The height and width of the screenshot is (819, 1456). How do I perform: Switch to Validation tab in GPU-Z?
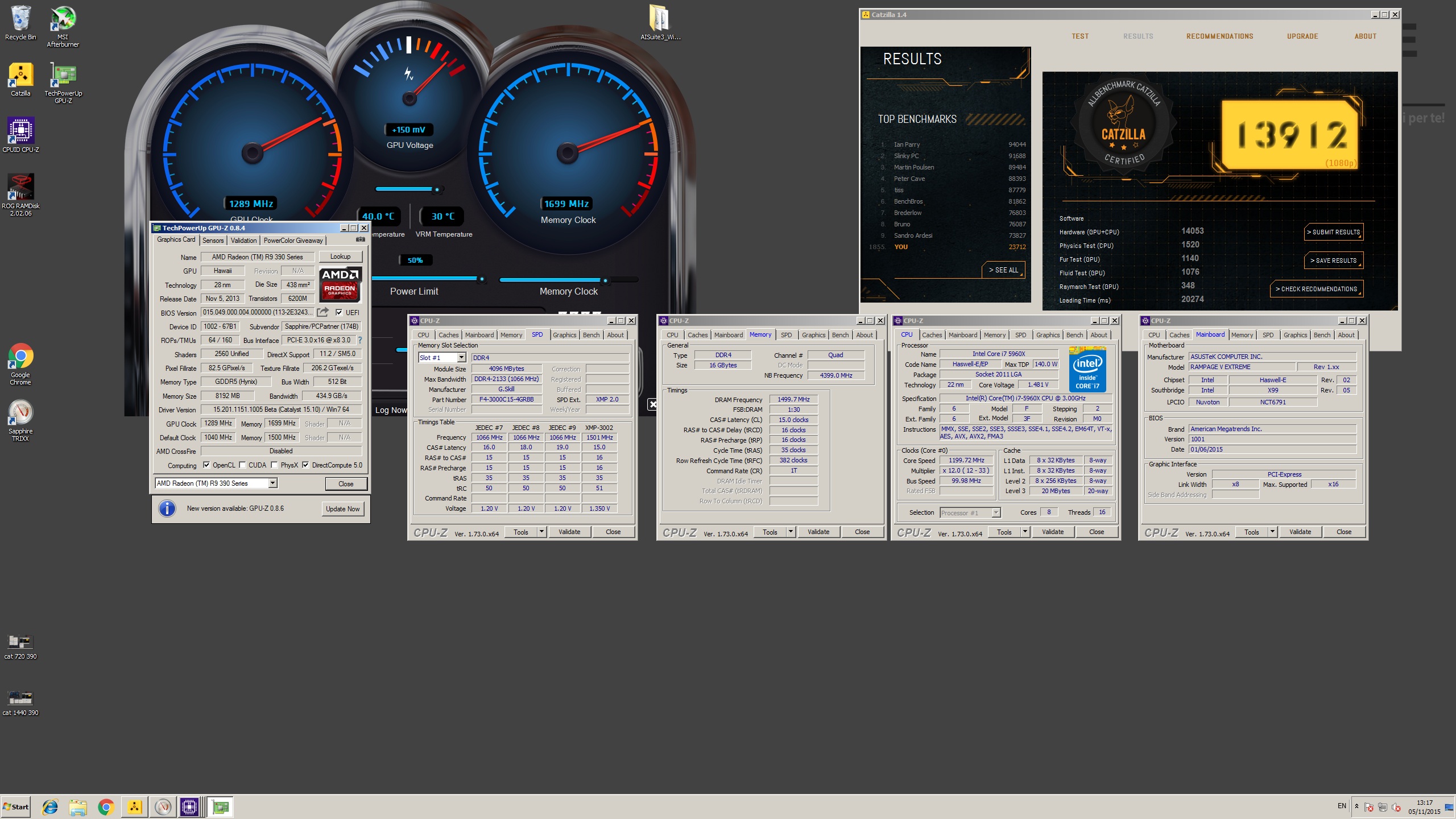tap(243, 241)
